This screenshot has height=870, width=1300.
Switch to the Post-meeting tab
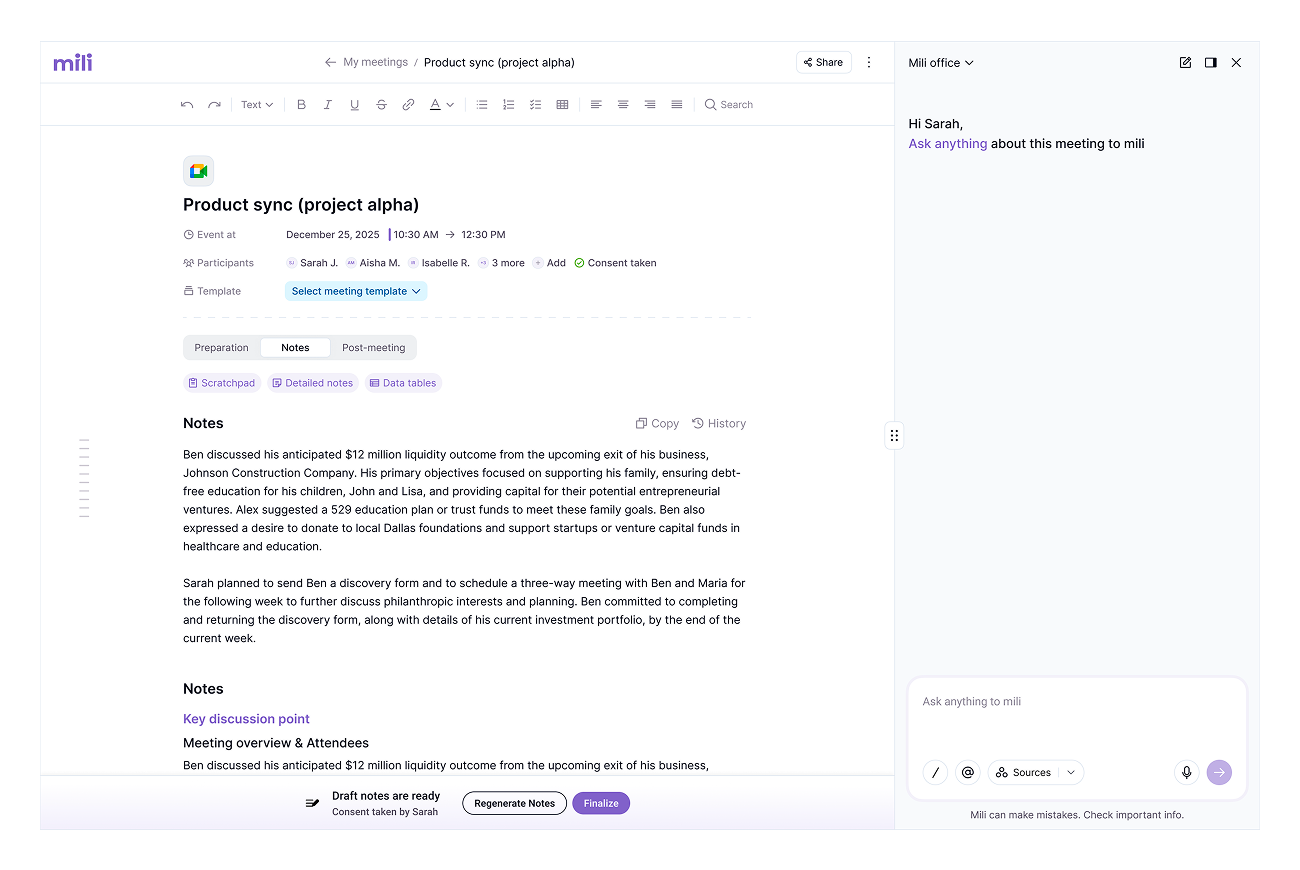pos(373,348)
